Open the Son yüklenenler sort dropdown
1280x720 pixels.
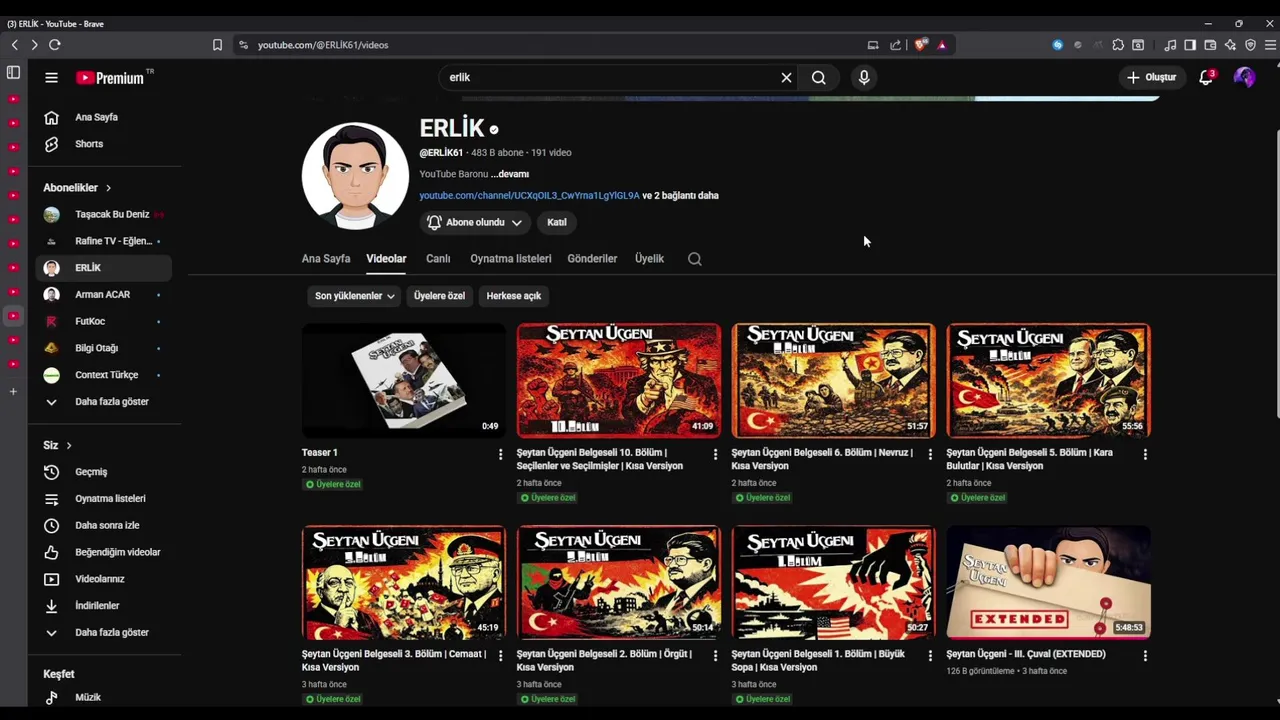pyautogui.click(x=355, y=296)
